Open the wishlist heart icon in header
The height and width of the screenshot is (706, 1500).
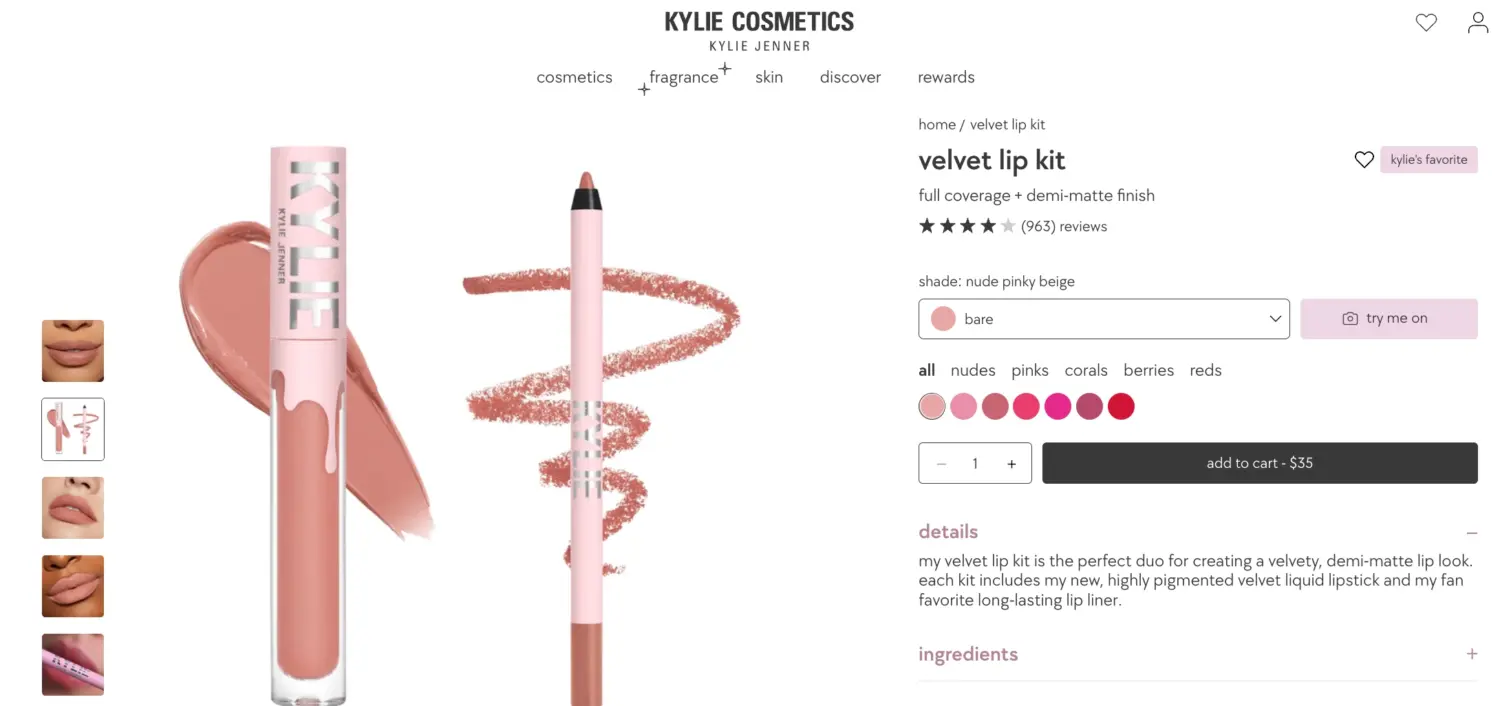point(1426,22)
